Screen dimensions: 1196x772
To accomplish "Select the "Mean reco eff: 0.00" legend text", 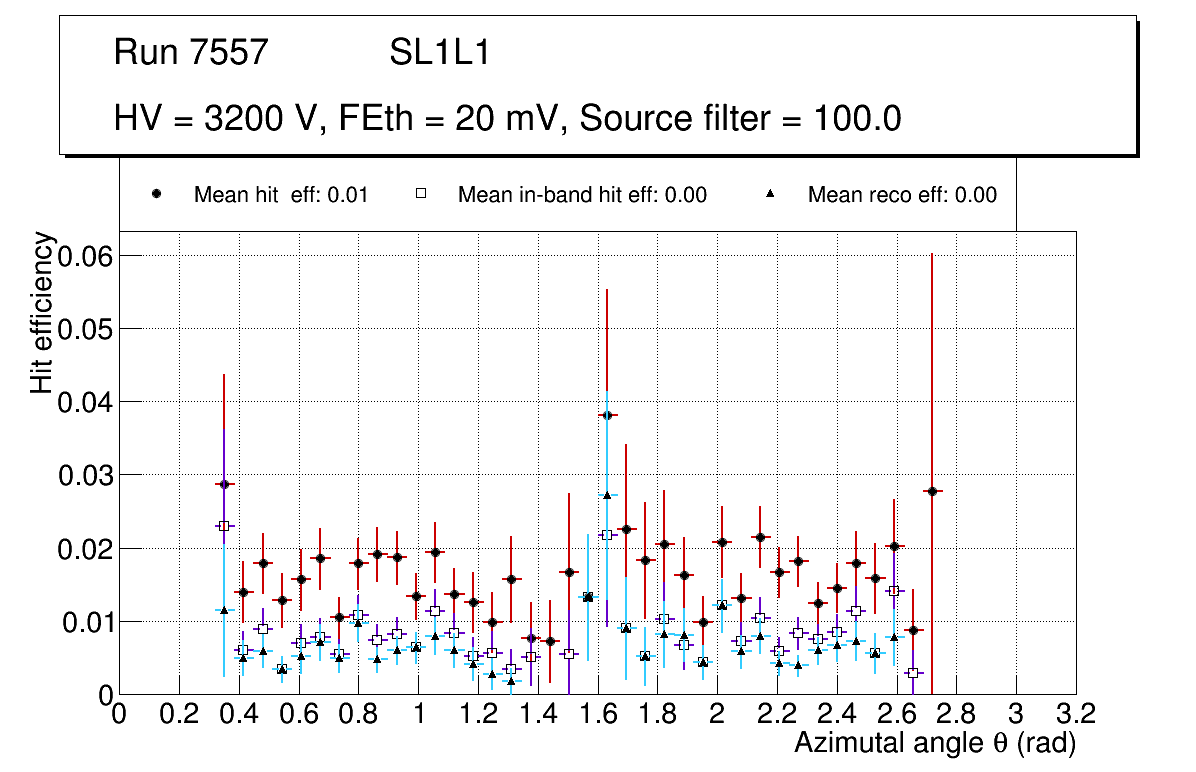I will click(902, 195).
